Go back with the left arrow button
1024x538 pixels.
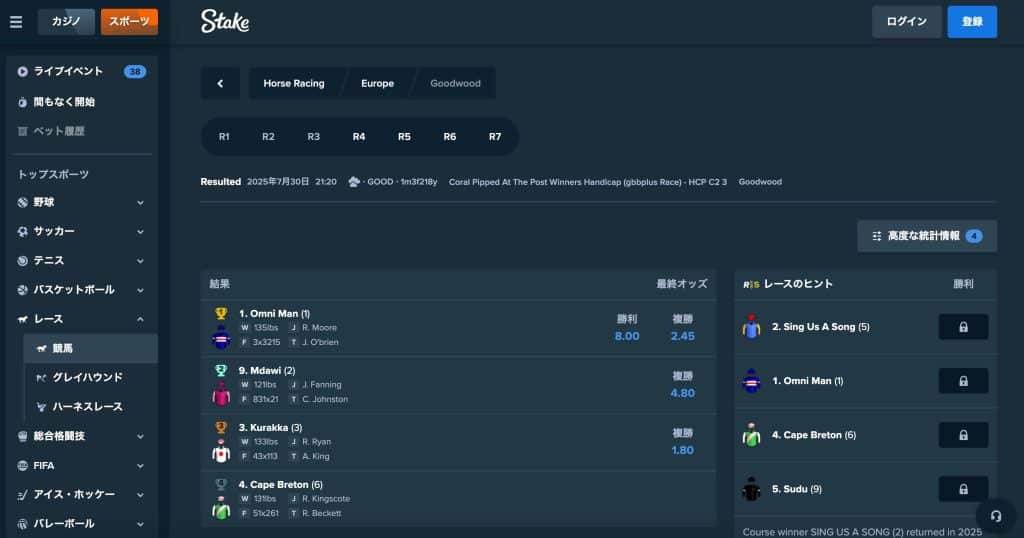[220, 84]
